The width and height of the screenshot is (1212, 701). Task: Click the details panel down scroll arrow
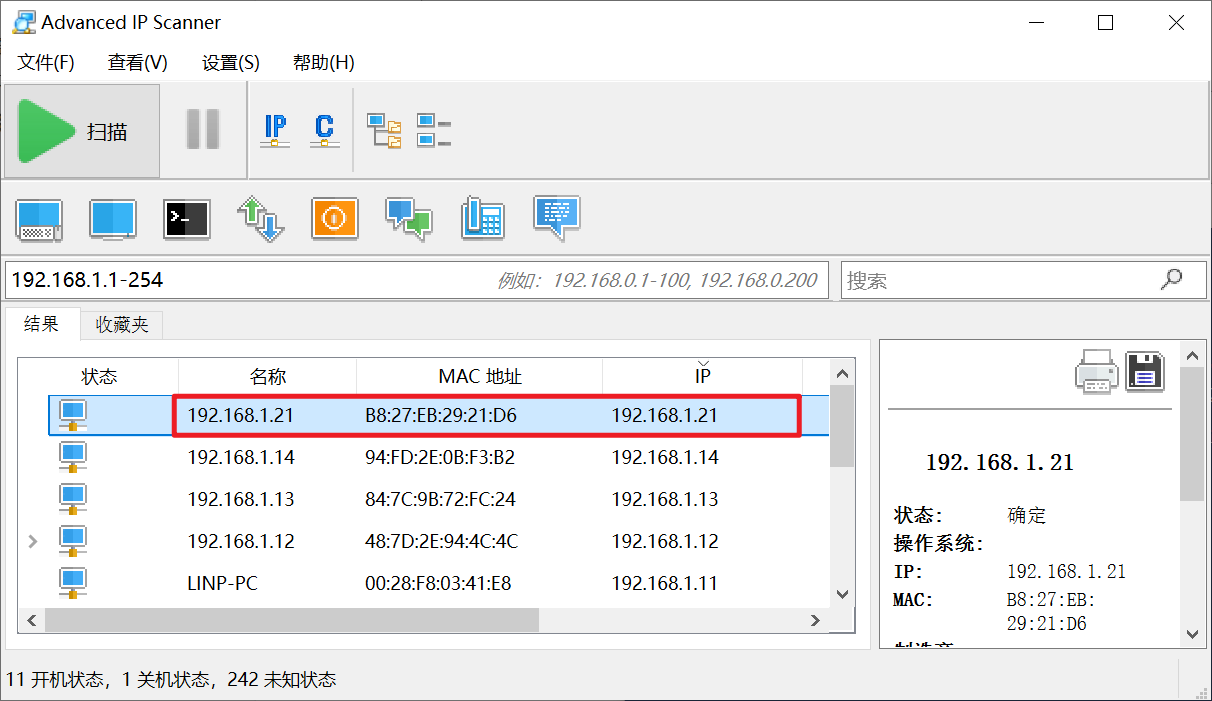pos(1192,634)
